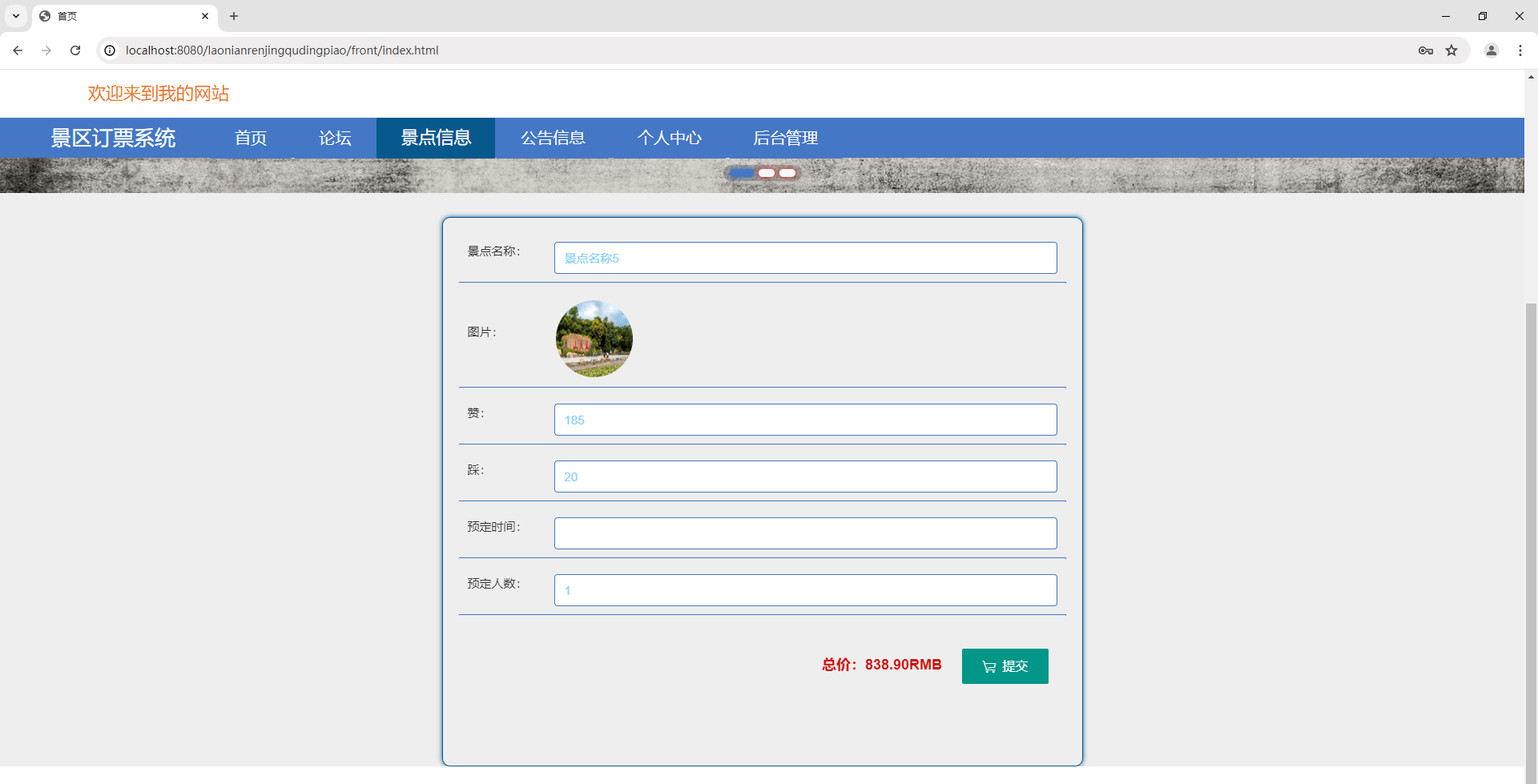
Task: Bookmark this page with the star icon
Action: (1451, 50)
